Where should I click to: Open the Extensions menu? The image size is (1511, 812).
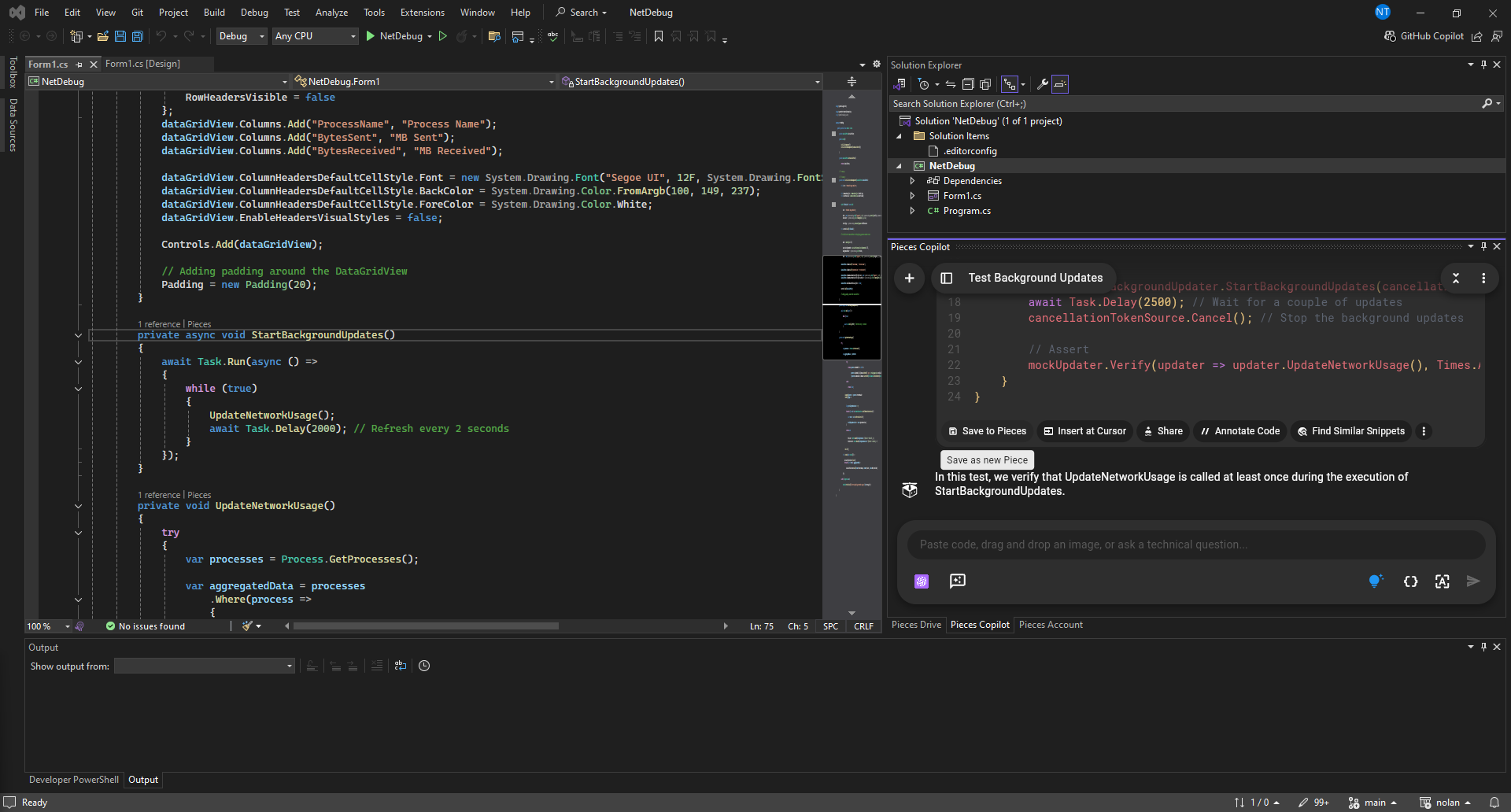click(x=422, y=13)
